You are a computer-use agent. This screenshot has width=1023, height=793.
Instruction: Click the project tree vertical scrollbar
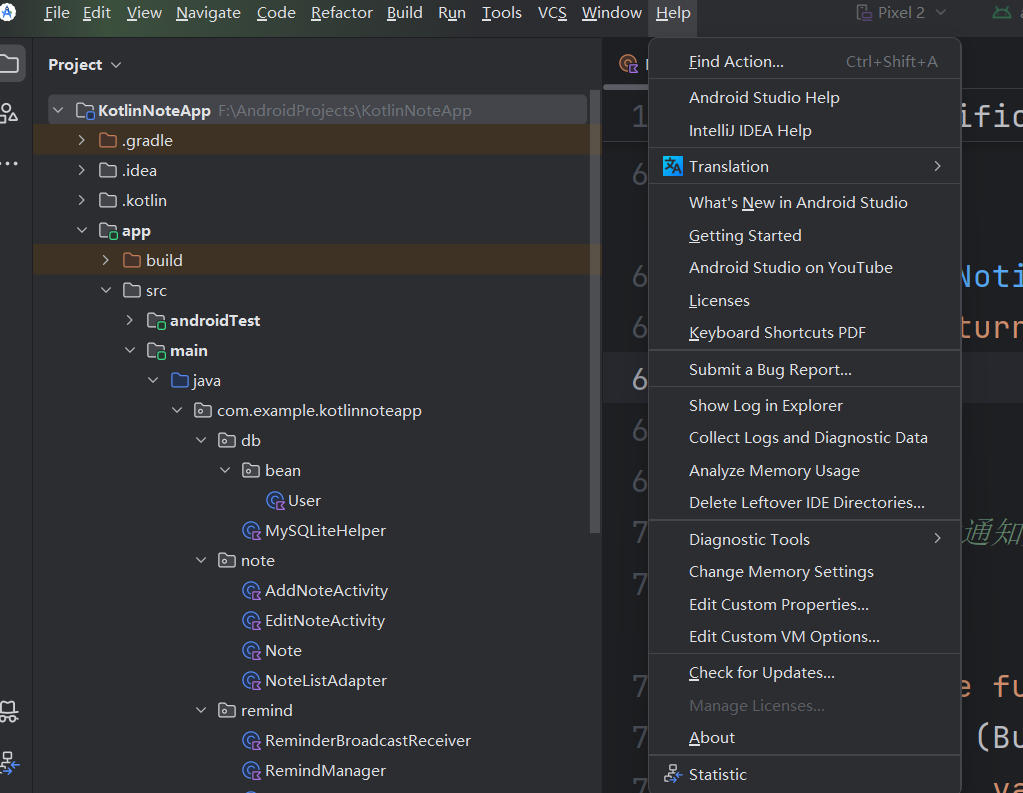pyautogui.click(x=594, y=311)
